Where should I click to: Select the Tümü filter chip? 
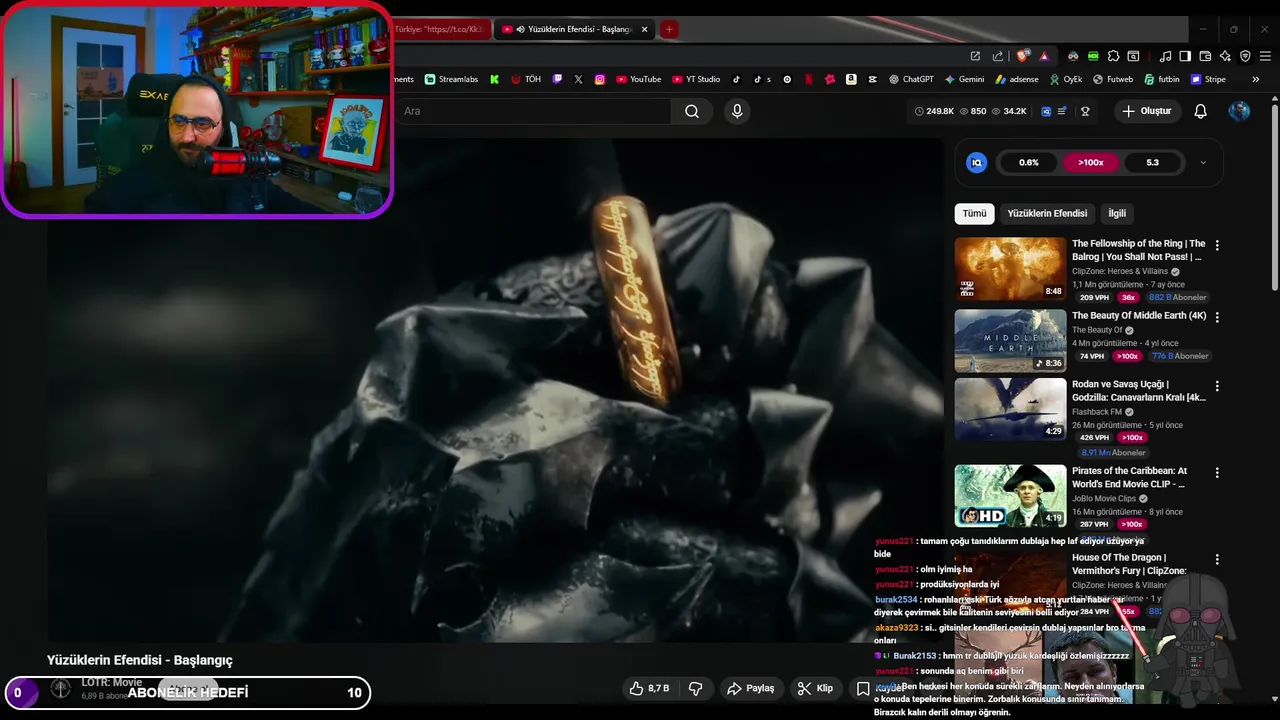point(974,213)
